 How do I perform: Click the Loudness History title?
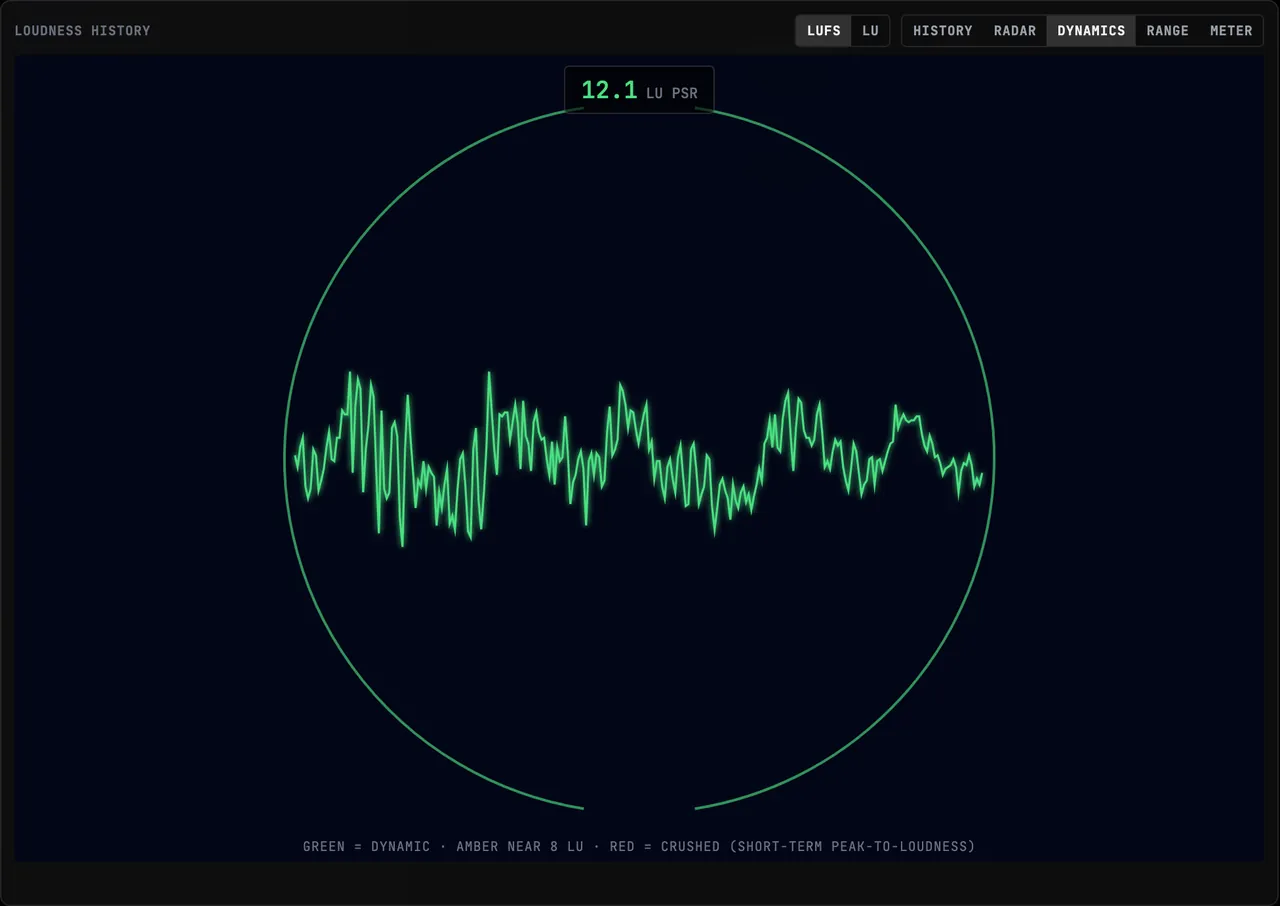[82, 30]
